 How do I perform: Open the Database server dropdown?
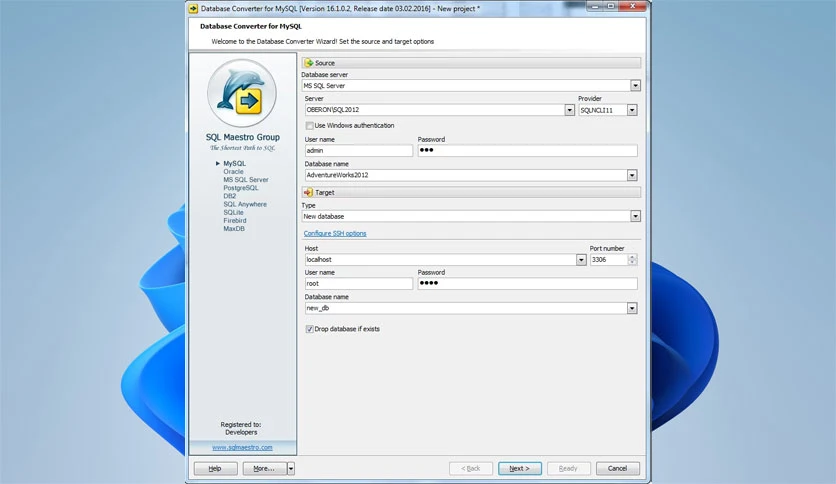(x=635, y=85)
